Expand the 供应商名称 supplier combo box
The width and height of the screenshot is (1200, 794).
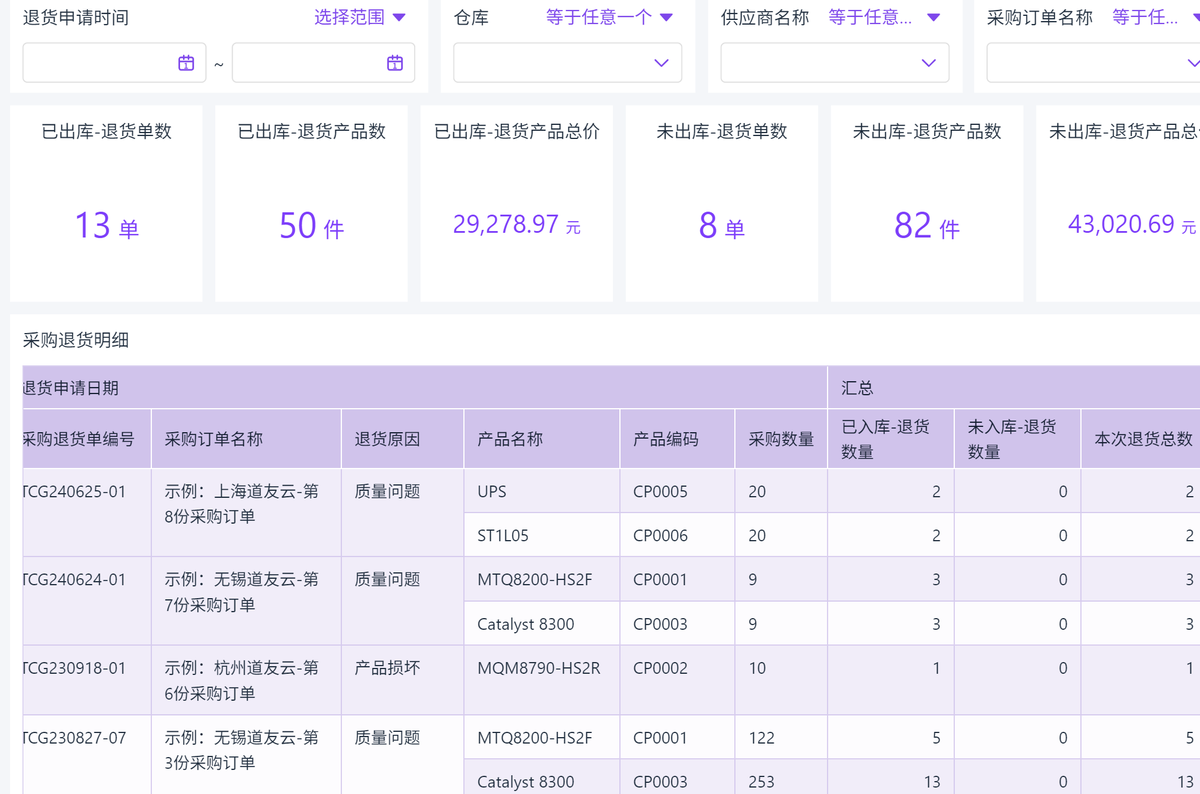pos(834,63)
